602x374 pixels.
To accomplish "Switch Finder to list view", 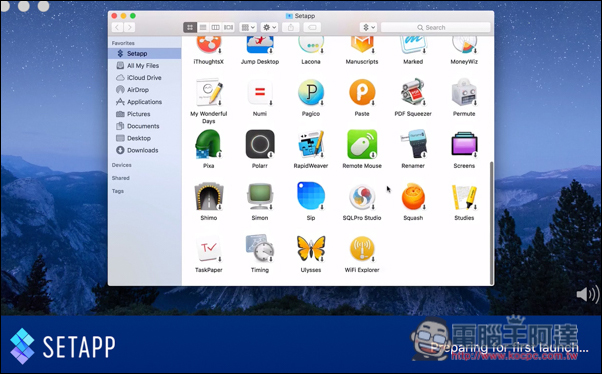I will [203, 27].
